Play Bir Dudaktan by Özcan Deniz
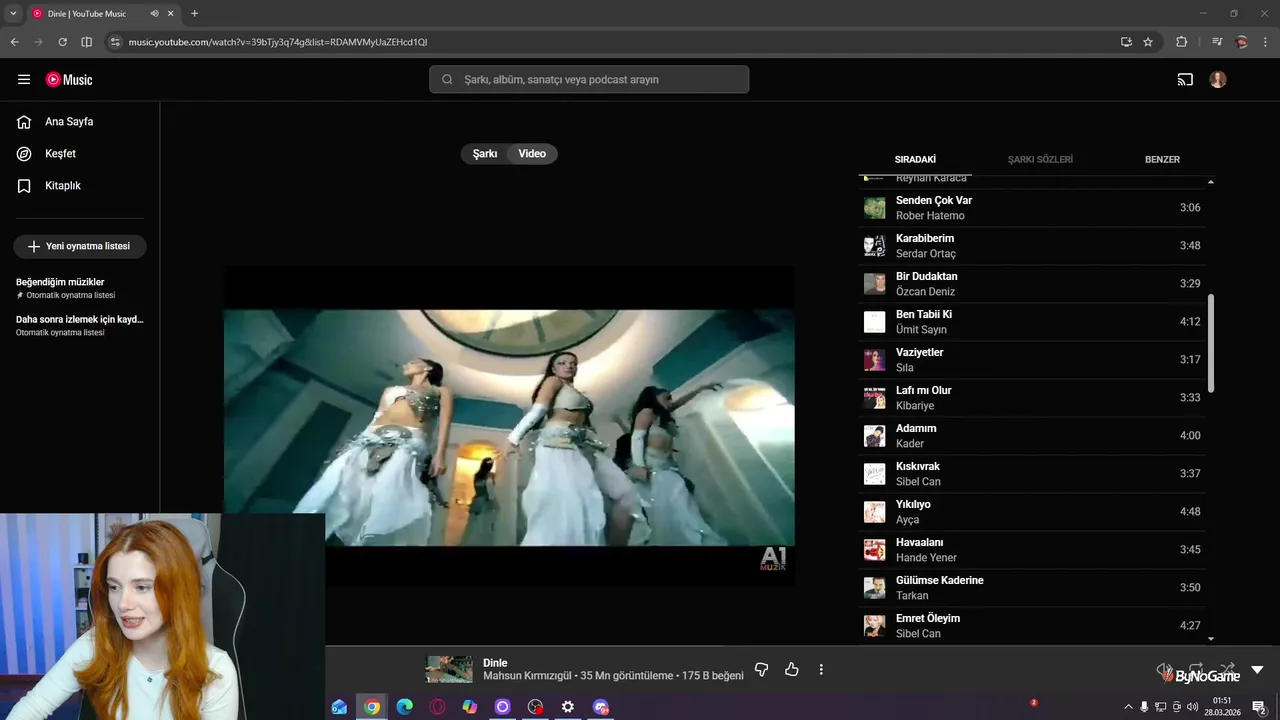 1032,284
